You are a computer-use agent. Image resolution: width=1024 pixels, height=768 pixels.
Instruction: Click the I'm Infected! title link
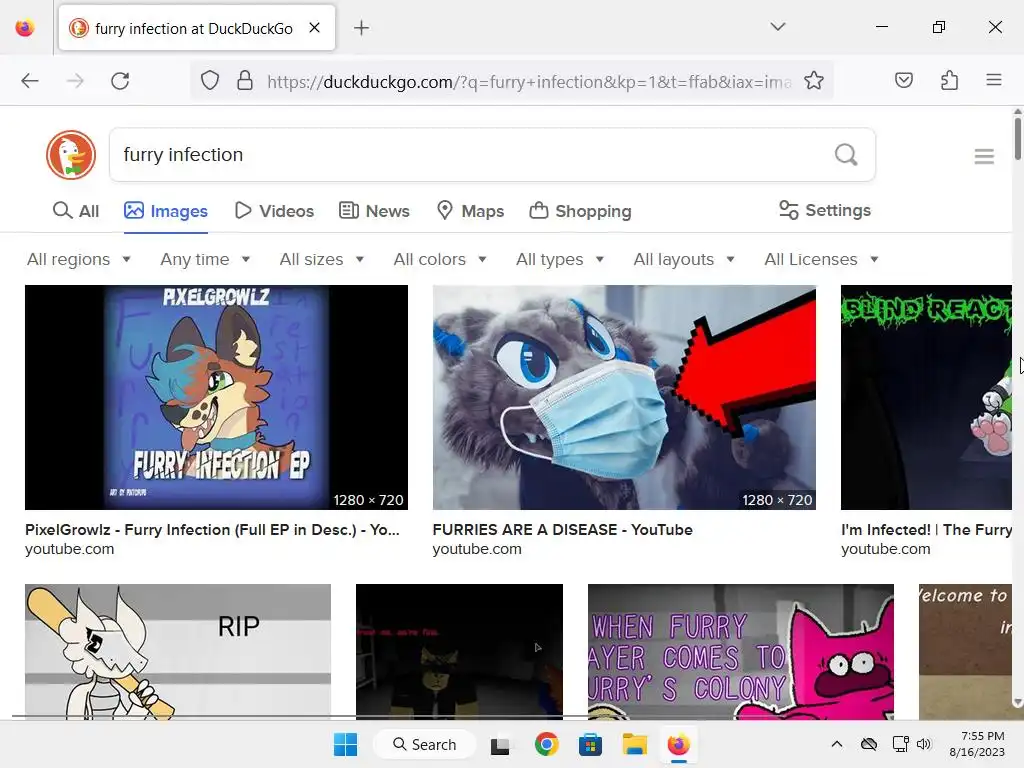pyautogui.click(x=926, y=530)
